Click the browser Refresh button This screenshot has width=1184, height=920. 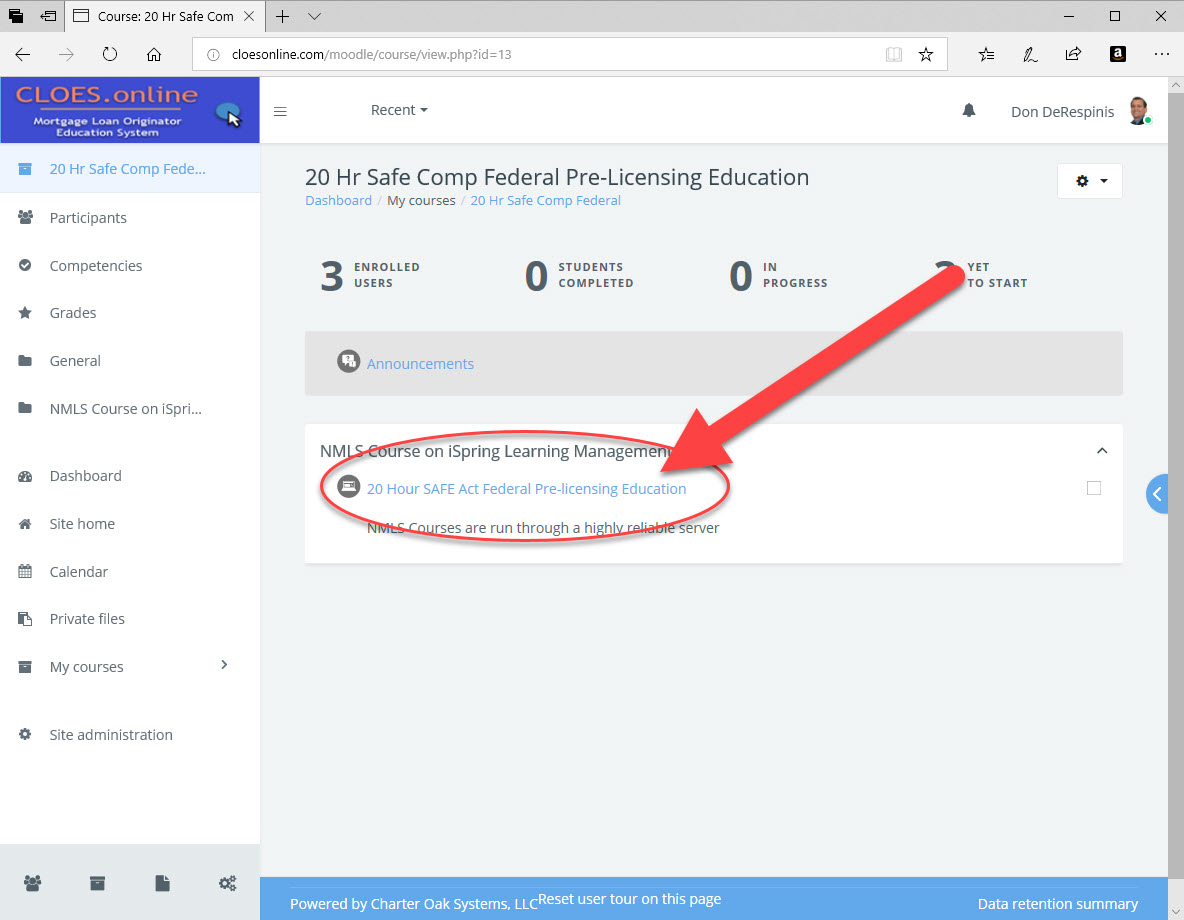pos(110,54)
